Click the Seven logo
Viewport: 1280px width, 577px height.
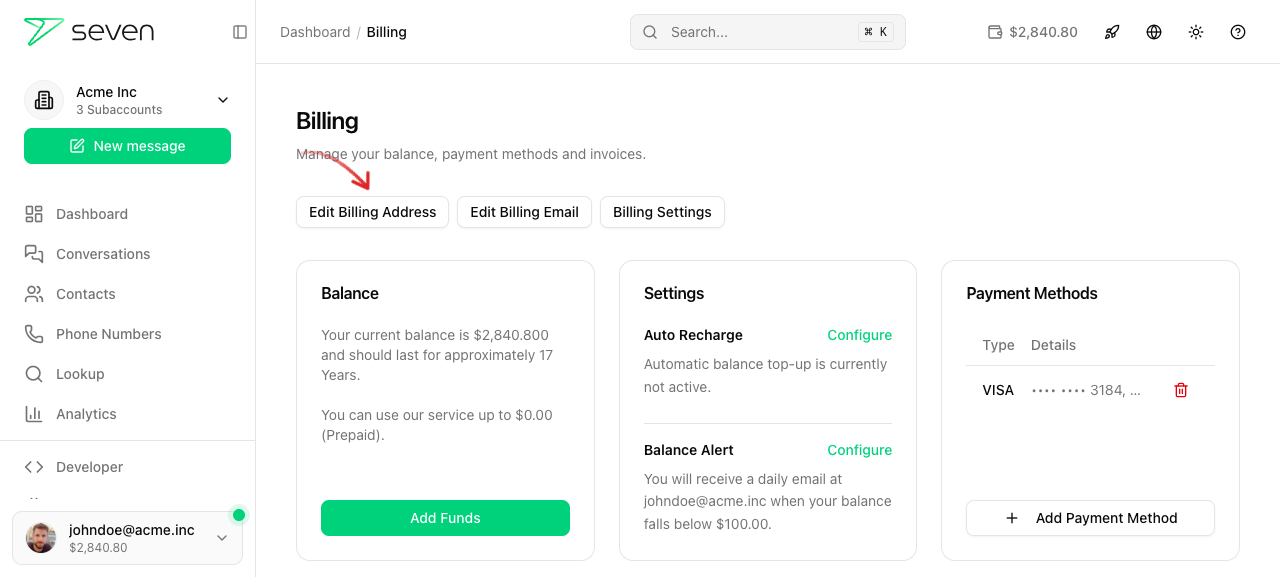(89, 32)
